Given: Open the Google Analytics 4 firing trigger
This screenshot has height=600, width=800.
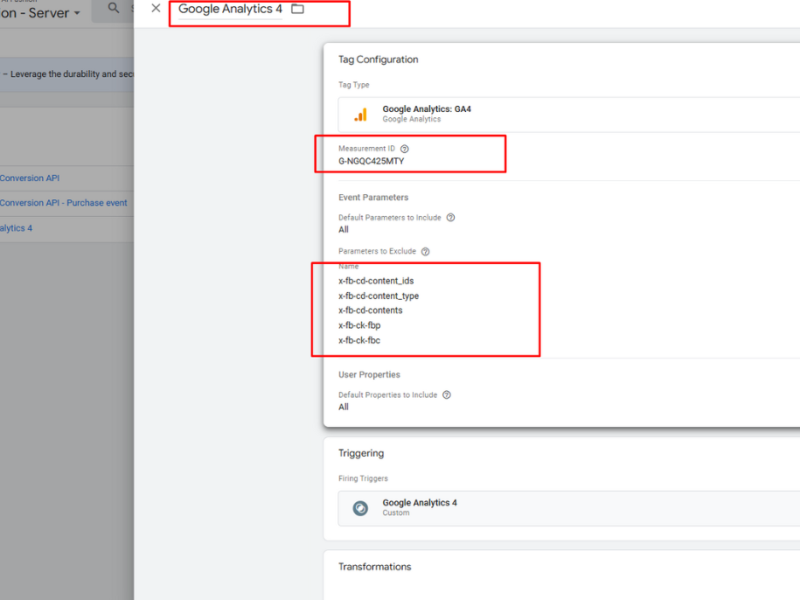Looking at the screenshot, I should coord(569,508).
